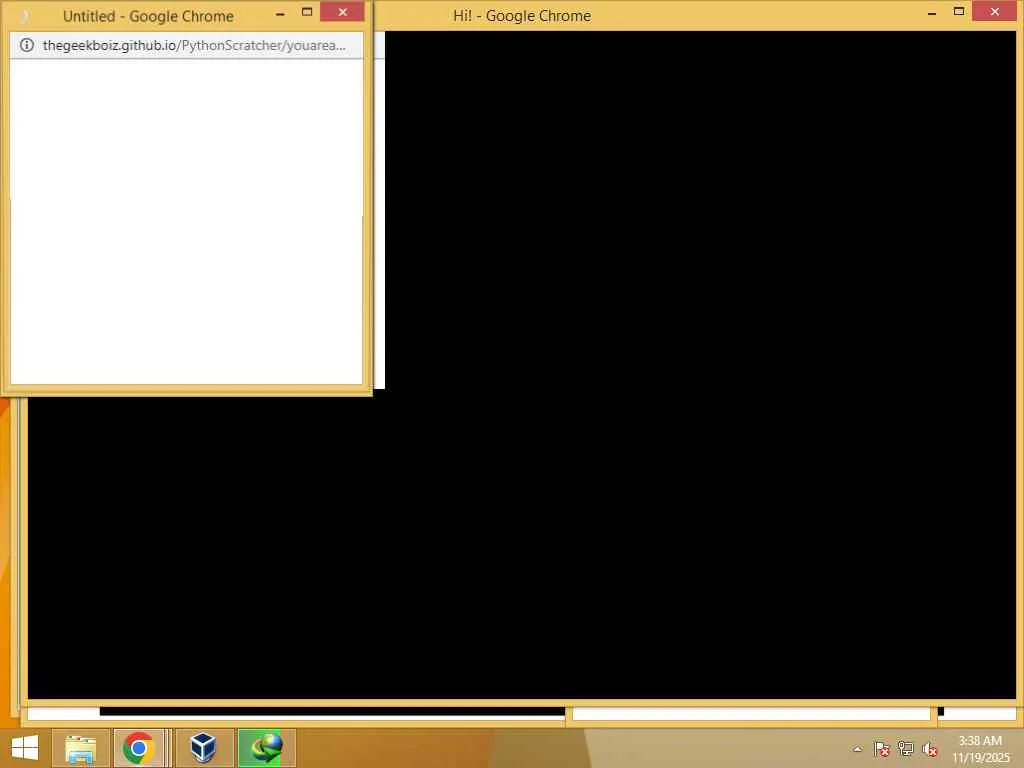Click the Hi! - Google Chrome title bar
1024x768 pixels.
[522, 16]
